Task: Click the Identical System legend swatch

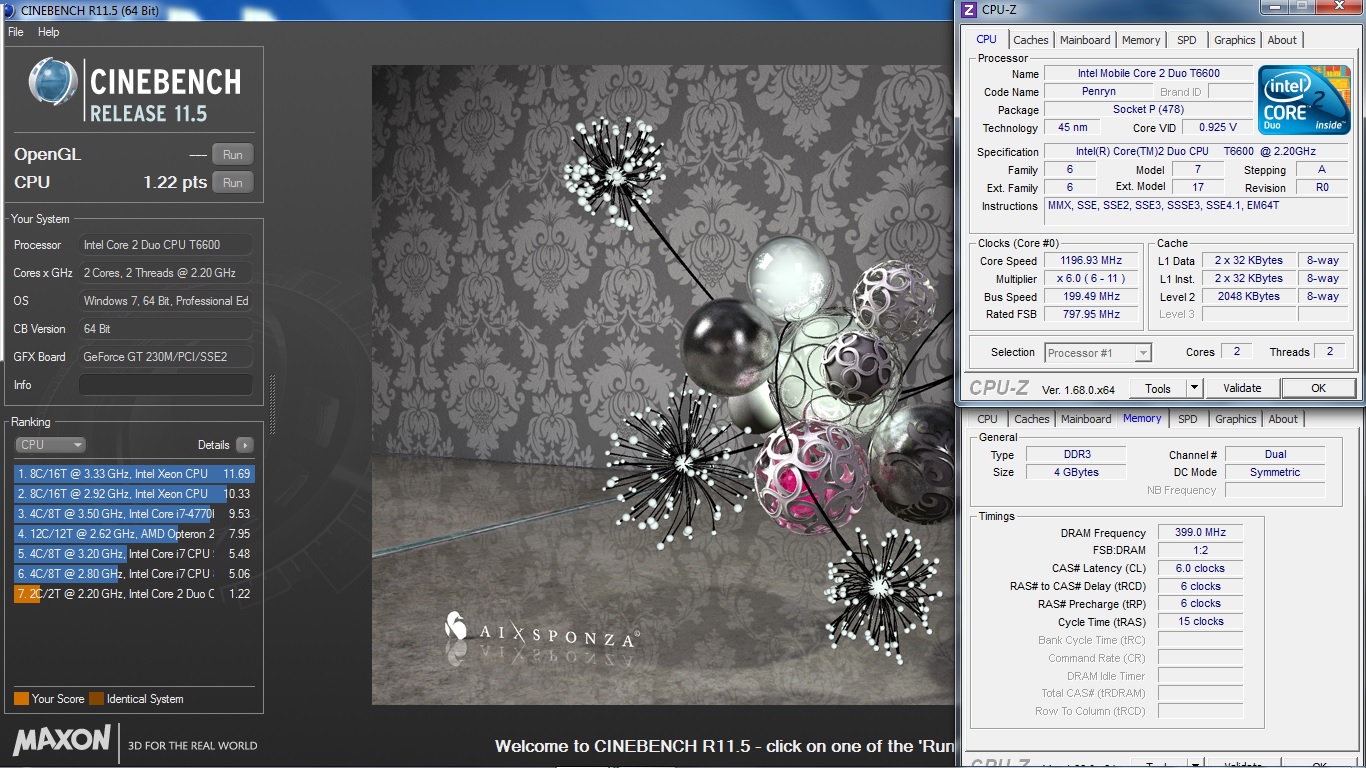Action: [96, 699]
